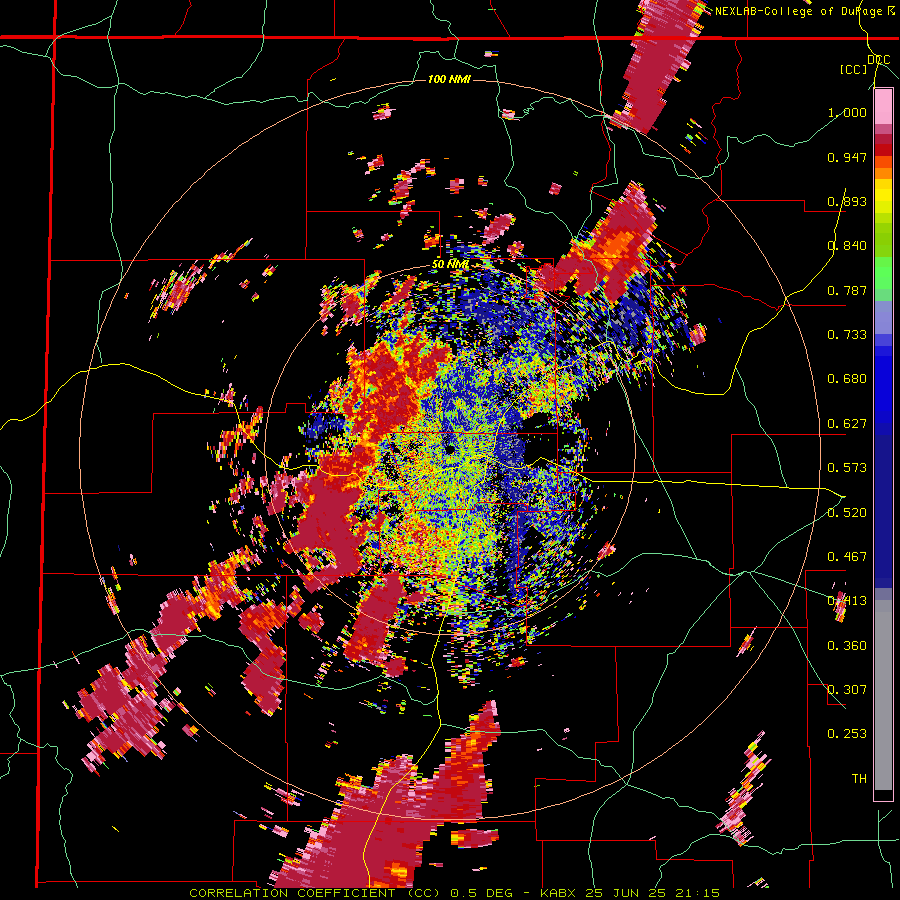
Task: Click the 0.467 legend value
Action: [x=847, y=557]
